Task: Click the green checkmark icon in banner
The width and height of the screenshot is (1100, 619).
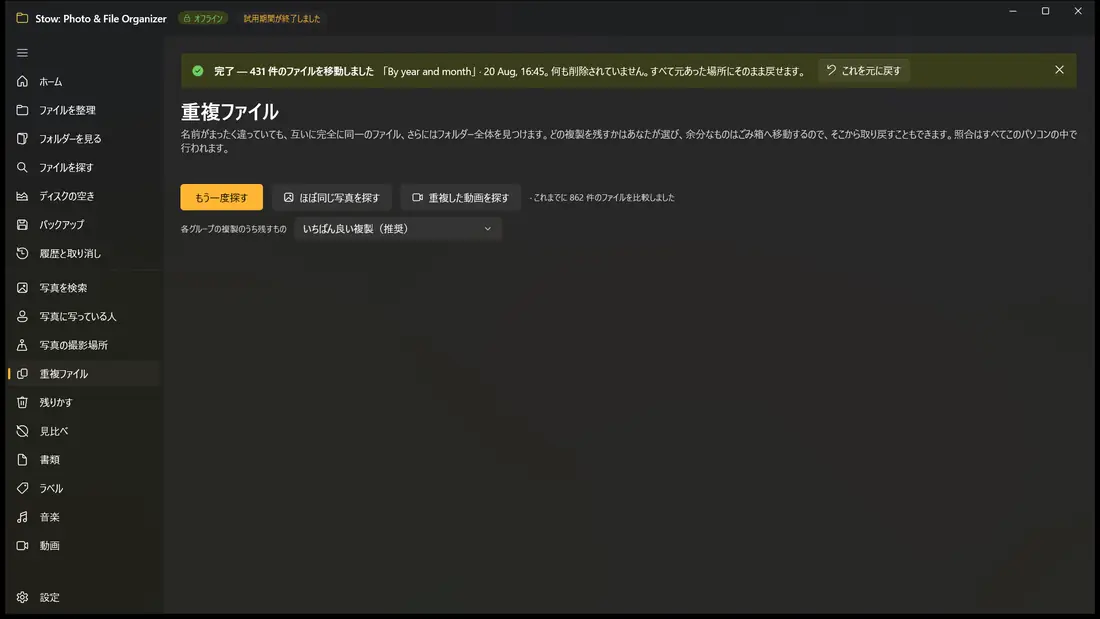Action: [198, 71]
